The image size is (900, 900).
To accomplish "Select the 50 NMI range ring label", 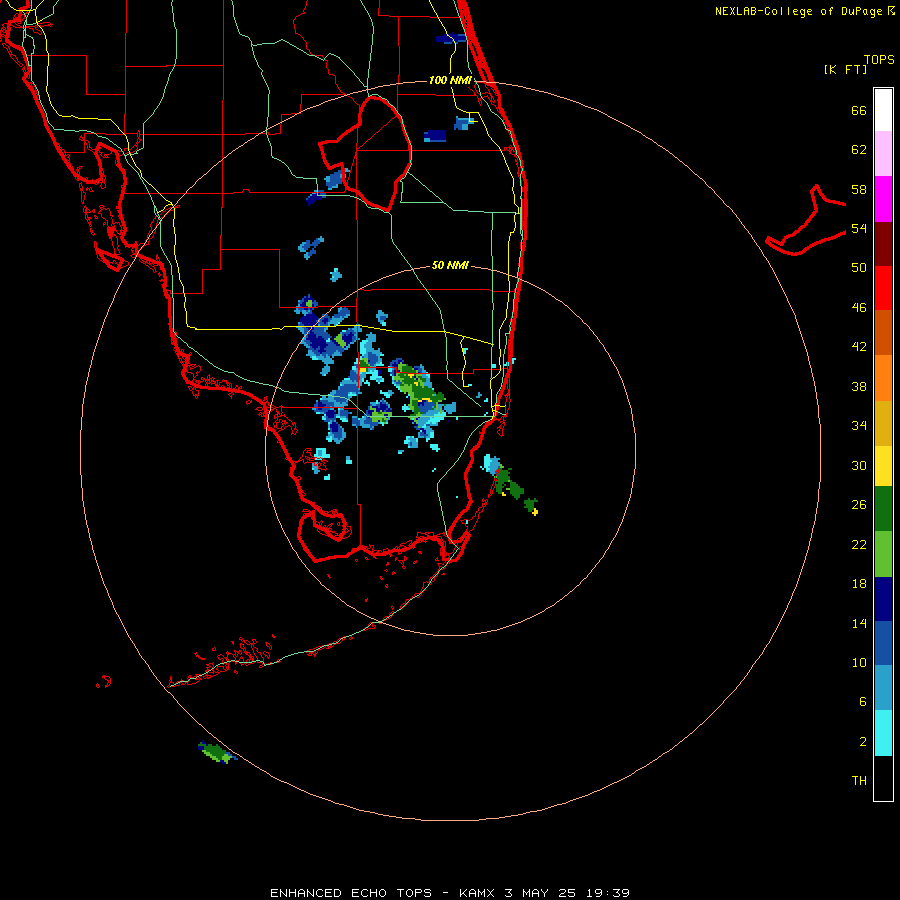I will (x=450, y=265).
